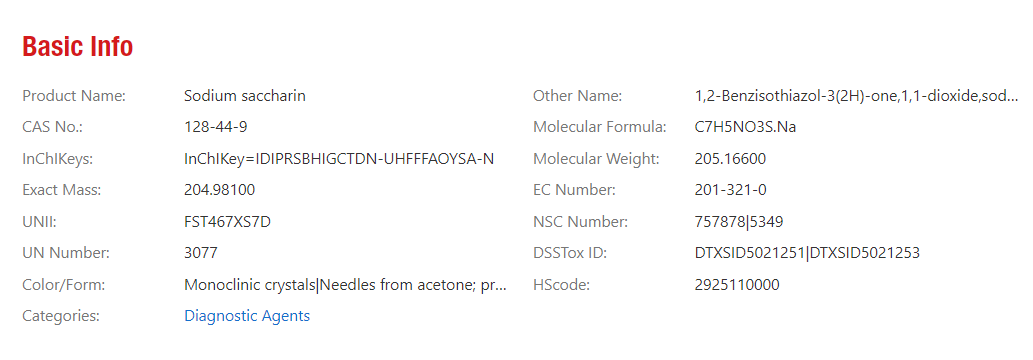Click the InChIKeys label
The image size is (1033, 360).
coord(58,159)
